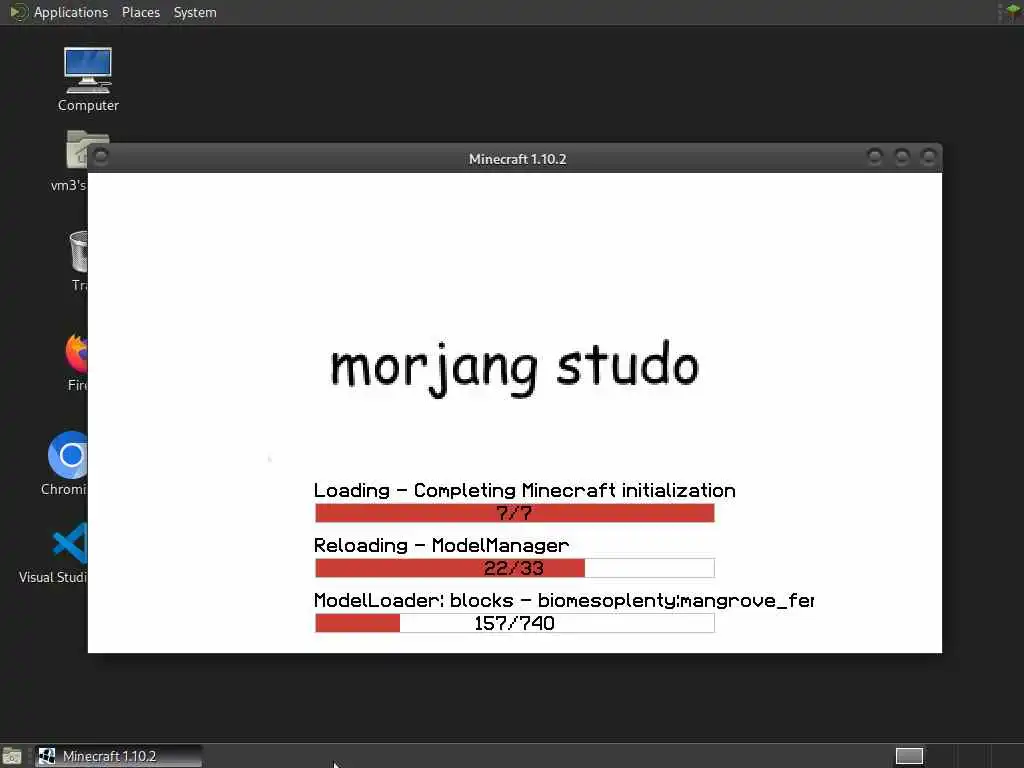Click the Minecraft window menu button in titlebar

point(101,157)
